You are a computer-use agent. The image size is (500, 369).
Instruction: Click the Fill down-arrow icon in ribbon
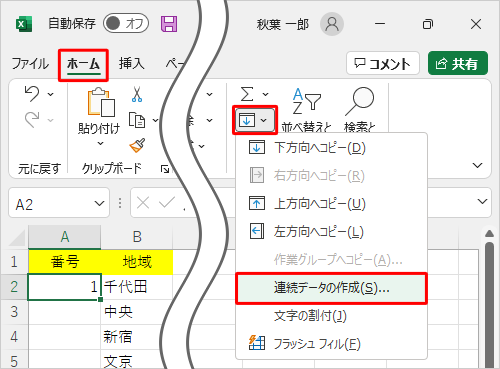[x=246, y=120]
